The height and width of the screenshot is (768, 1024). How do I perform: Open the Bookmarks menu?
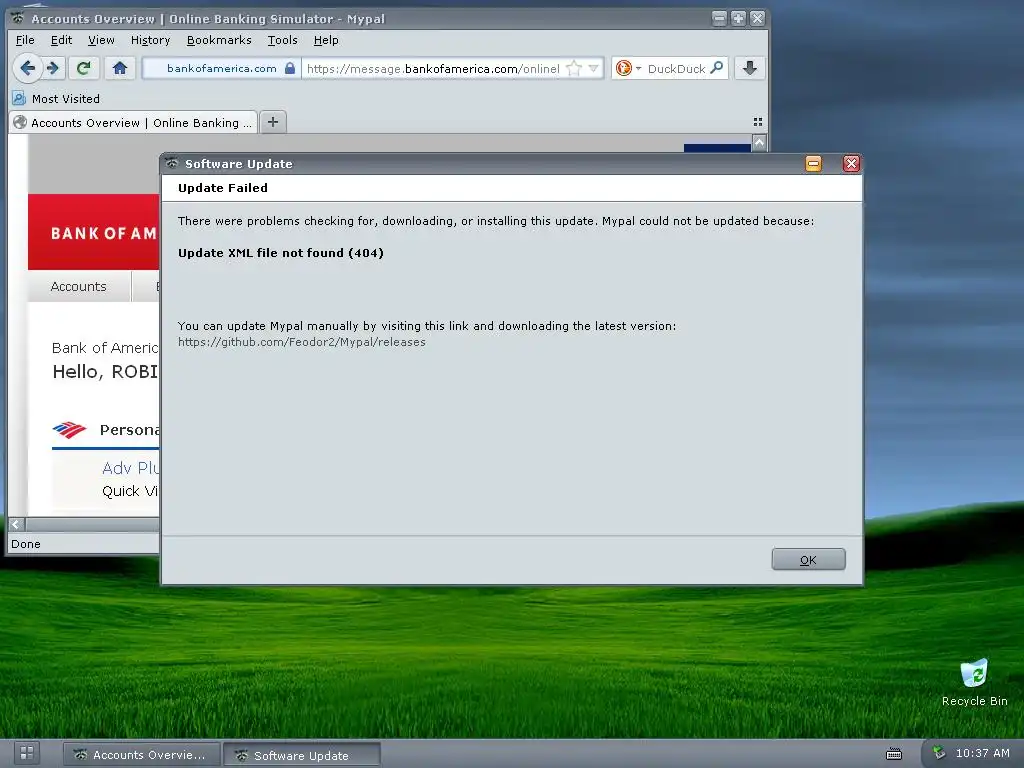tap(219, 40)
